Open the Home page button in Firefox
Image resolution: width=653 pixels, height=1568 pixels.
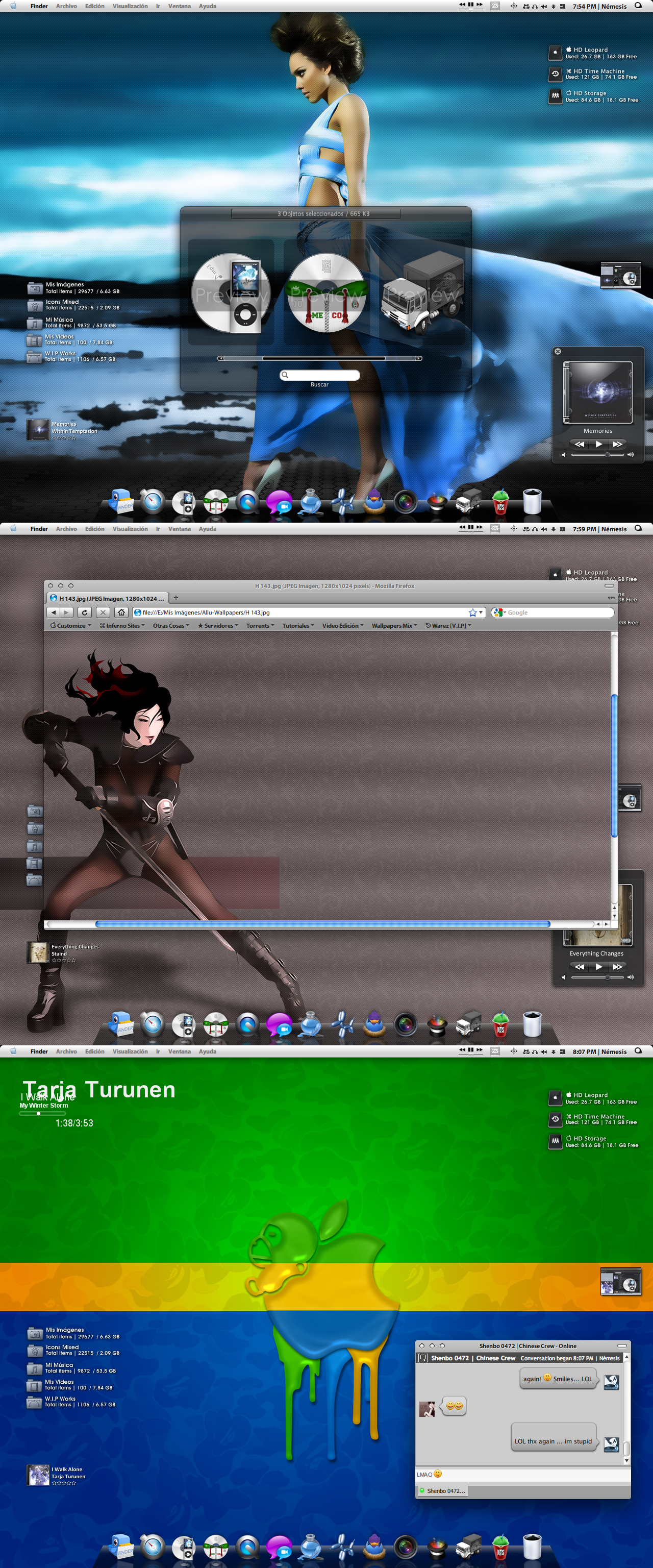(121, 612)
